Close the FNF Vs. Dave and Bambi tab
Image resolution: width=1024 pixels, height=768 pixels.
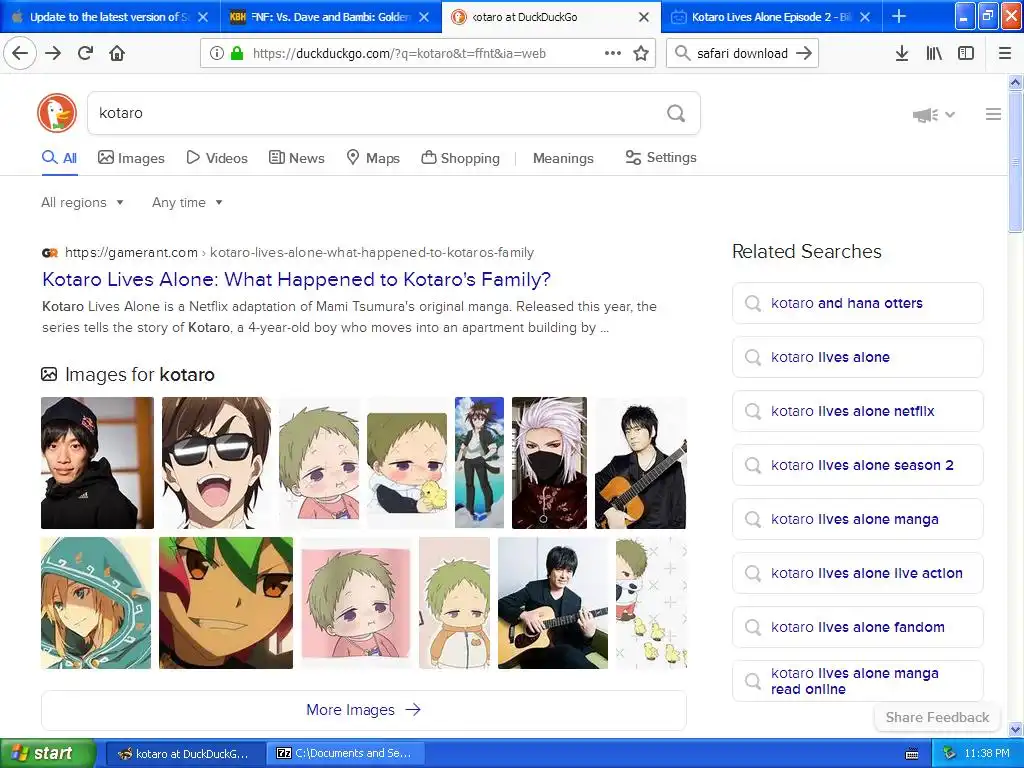[x=424, y=17]
